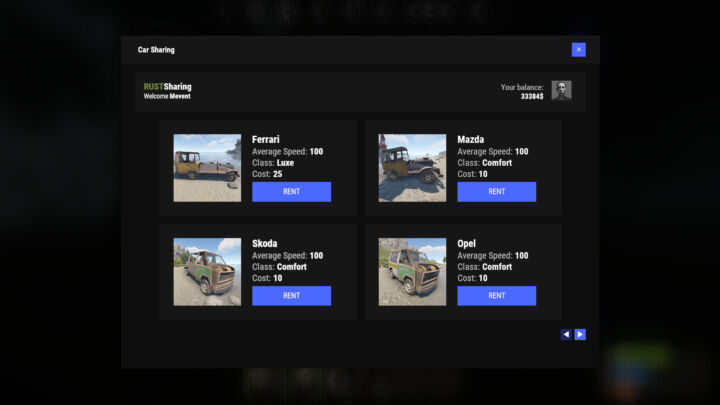720x405 pixels.
Task: Open the Skoda car image
Action: [207, 271]
